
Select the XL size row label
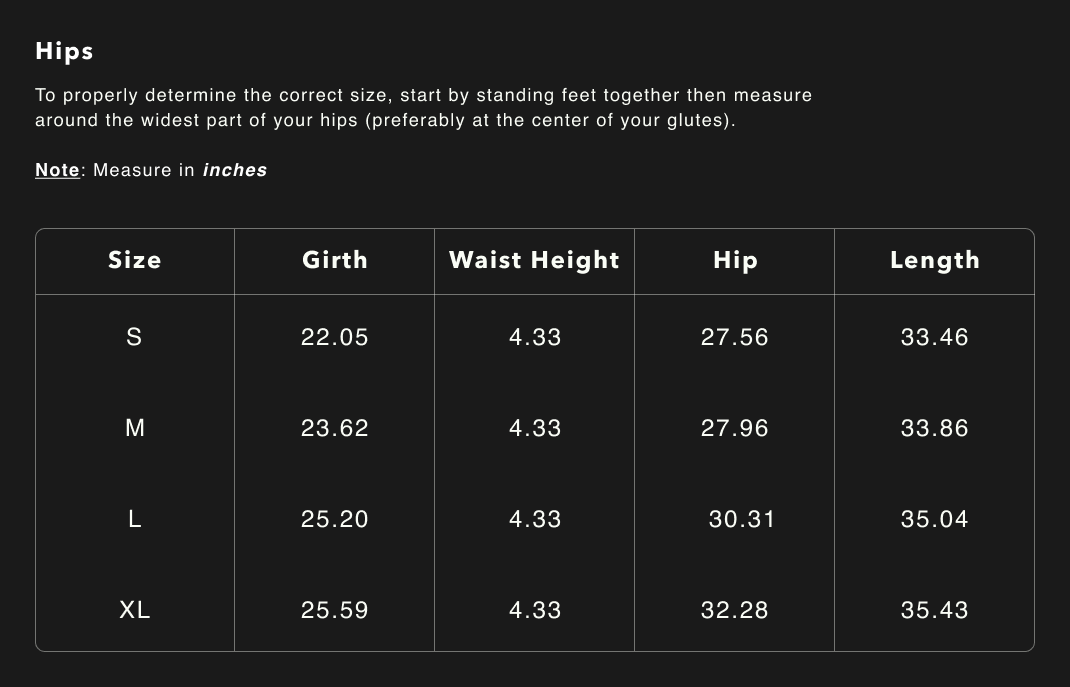click(135, 610)
